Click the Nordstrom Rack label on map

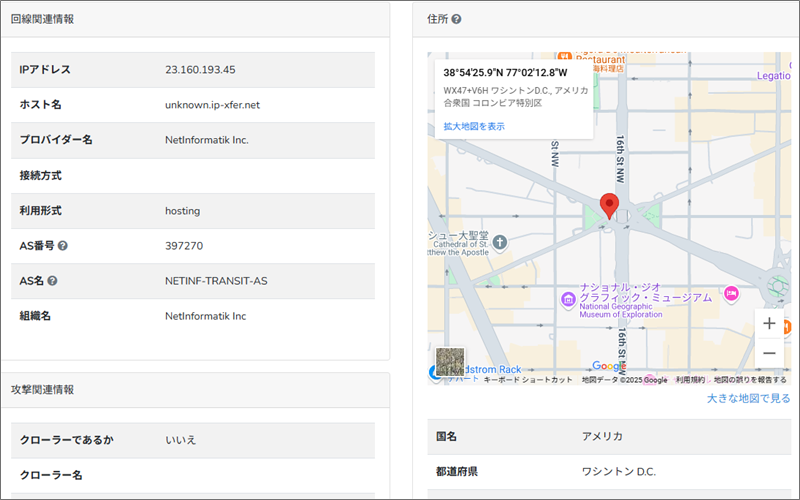[493, 369]
